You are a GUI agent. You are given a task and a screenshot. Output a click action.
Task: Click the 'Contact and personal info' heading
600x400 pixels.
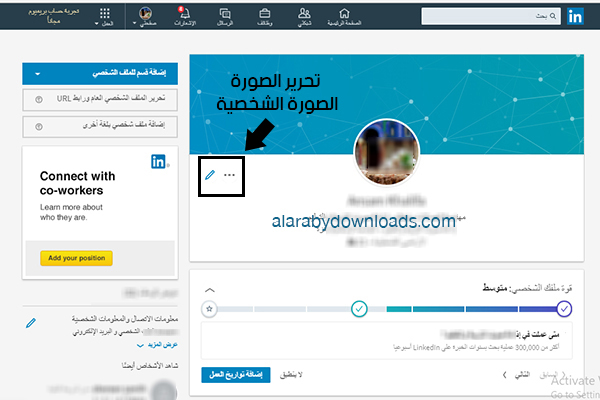124,318
